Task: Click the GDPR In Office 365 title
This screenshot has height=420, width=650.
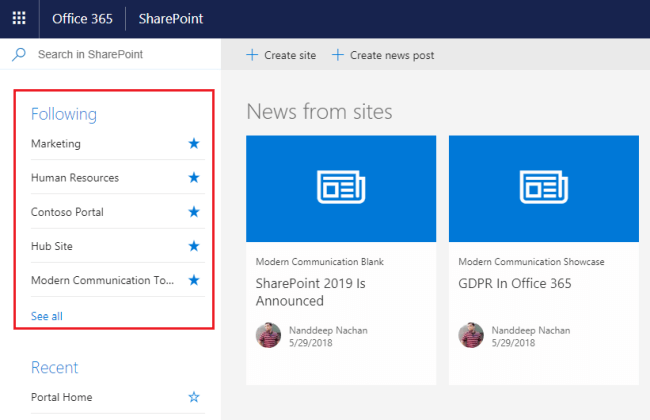Action: point(515,283)
